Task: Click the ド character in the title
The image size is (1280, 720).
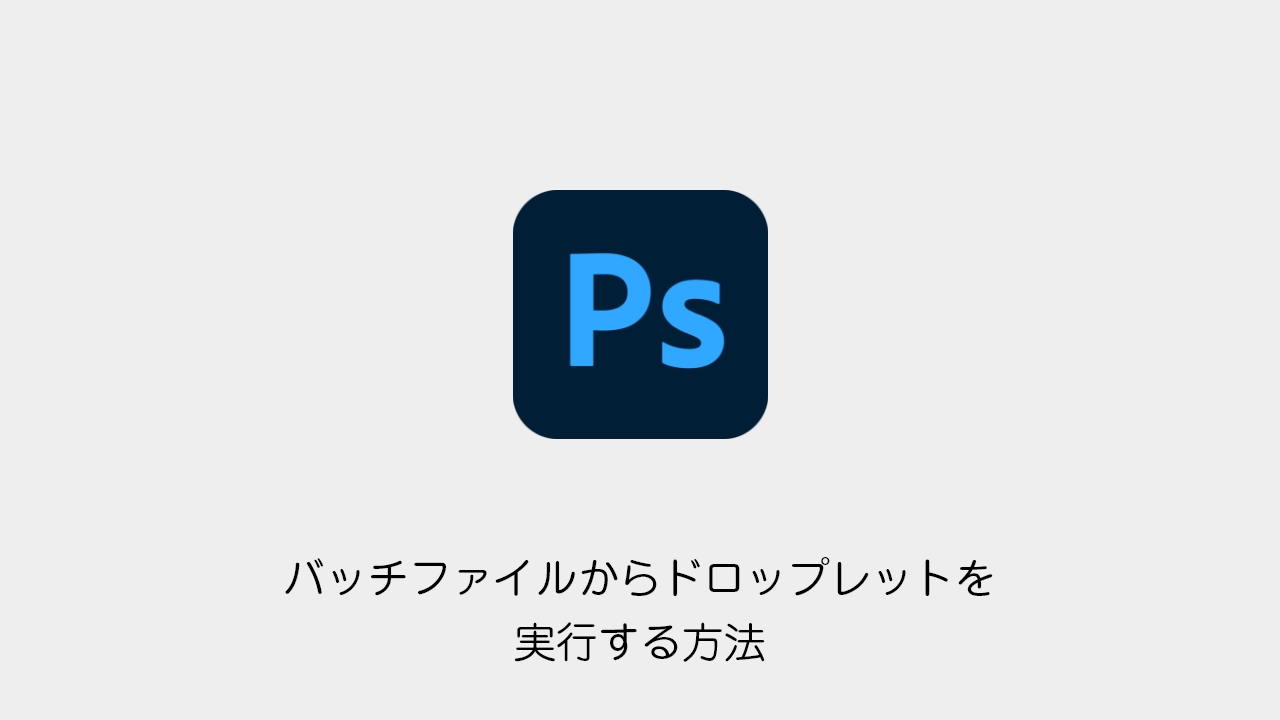Action: [x=680, y=579]
